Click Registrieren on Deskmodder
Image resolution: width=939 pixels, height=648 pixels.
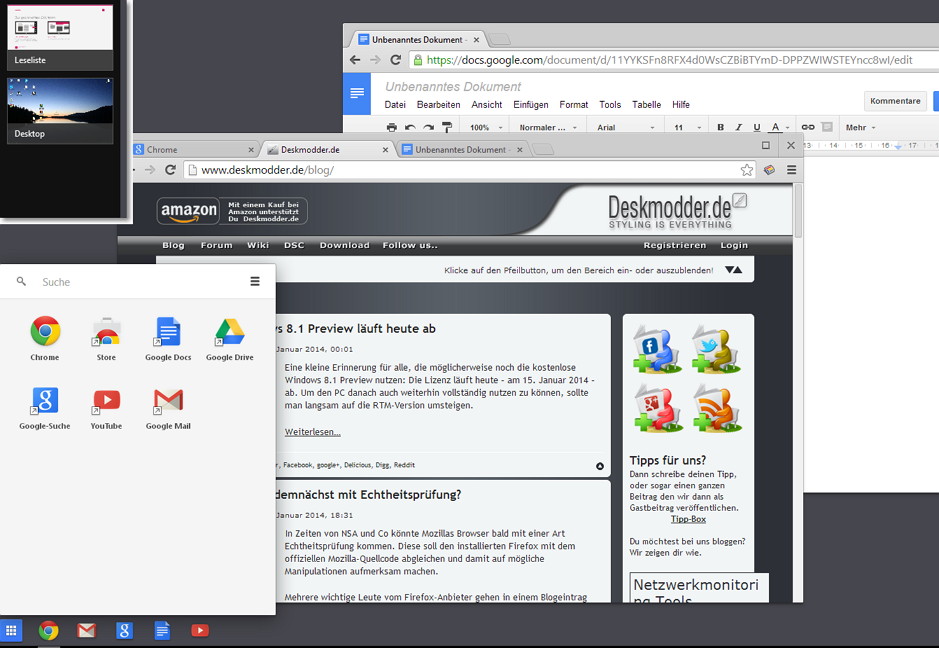coord(674,245)
